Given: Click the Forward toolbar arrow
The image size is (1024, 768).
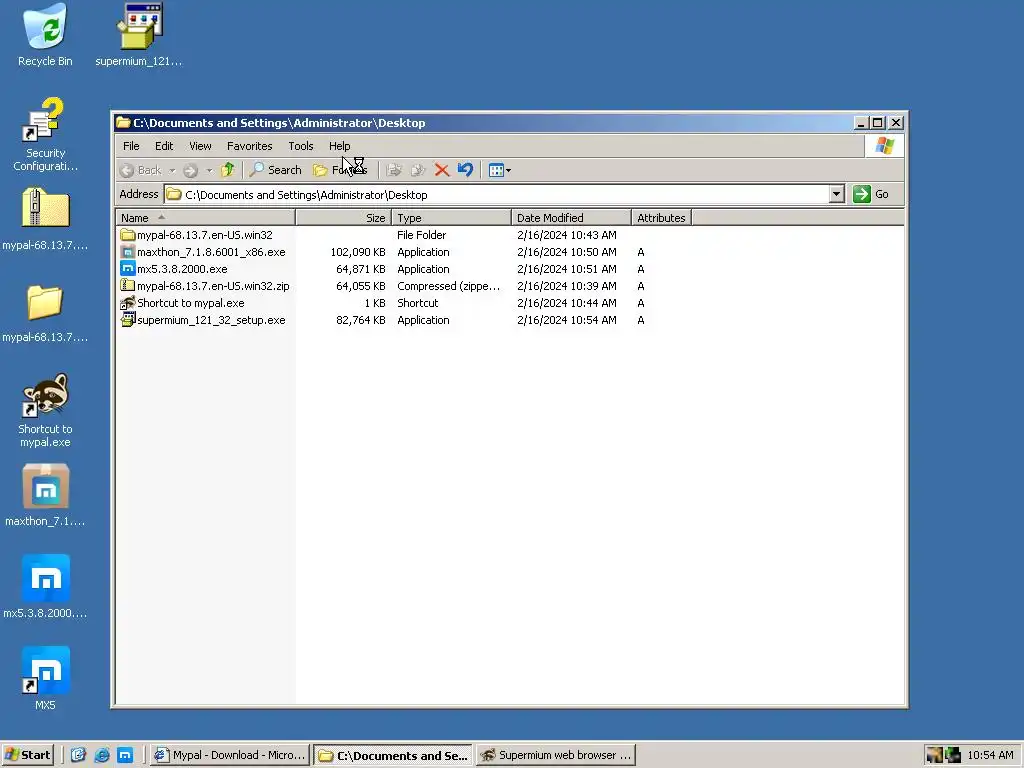Looking at the screenshot, I should (190, 170).
